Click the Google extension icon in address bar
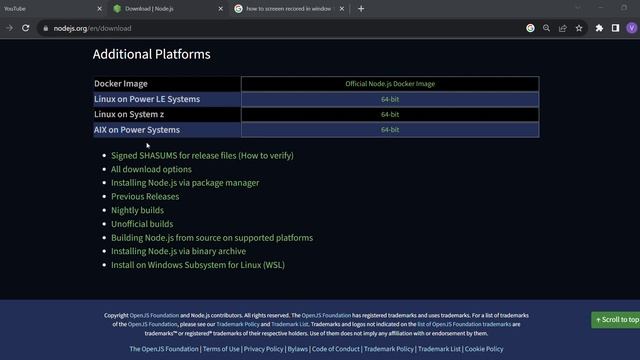This screenshot has width=640, height=360. point(530,28)
